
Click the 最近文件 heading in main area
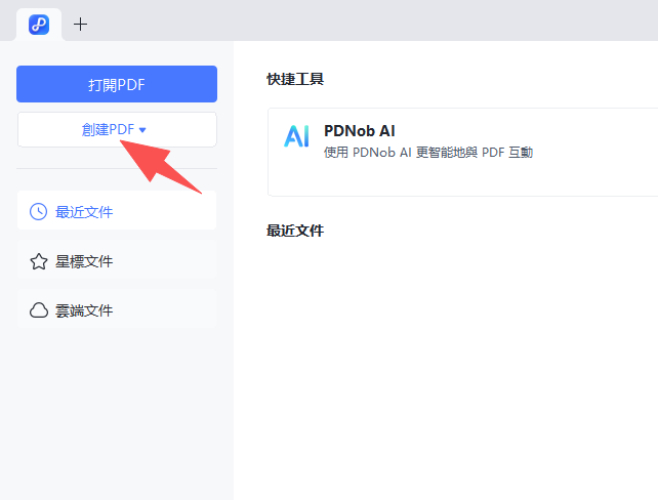tap(295, 230)
